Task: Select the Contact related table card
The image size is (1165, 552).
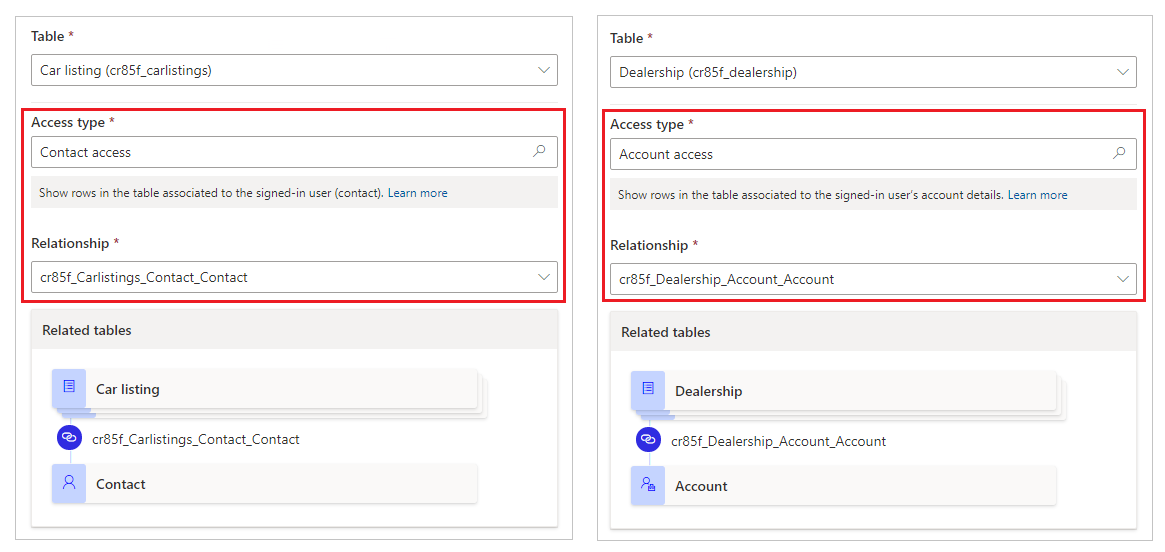Action: click(265, 484)
